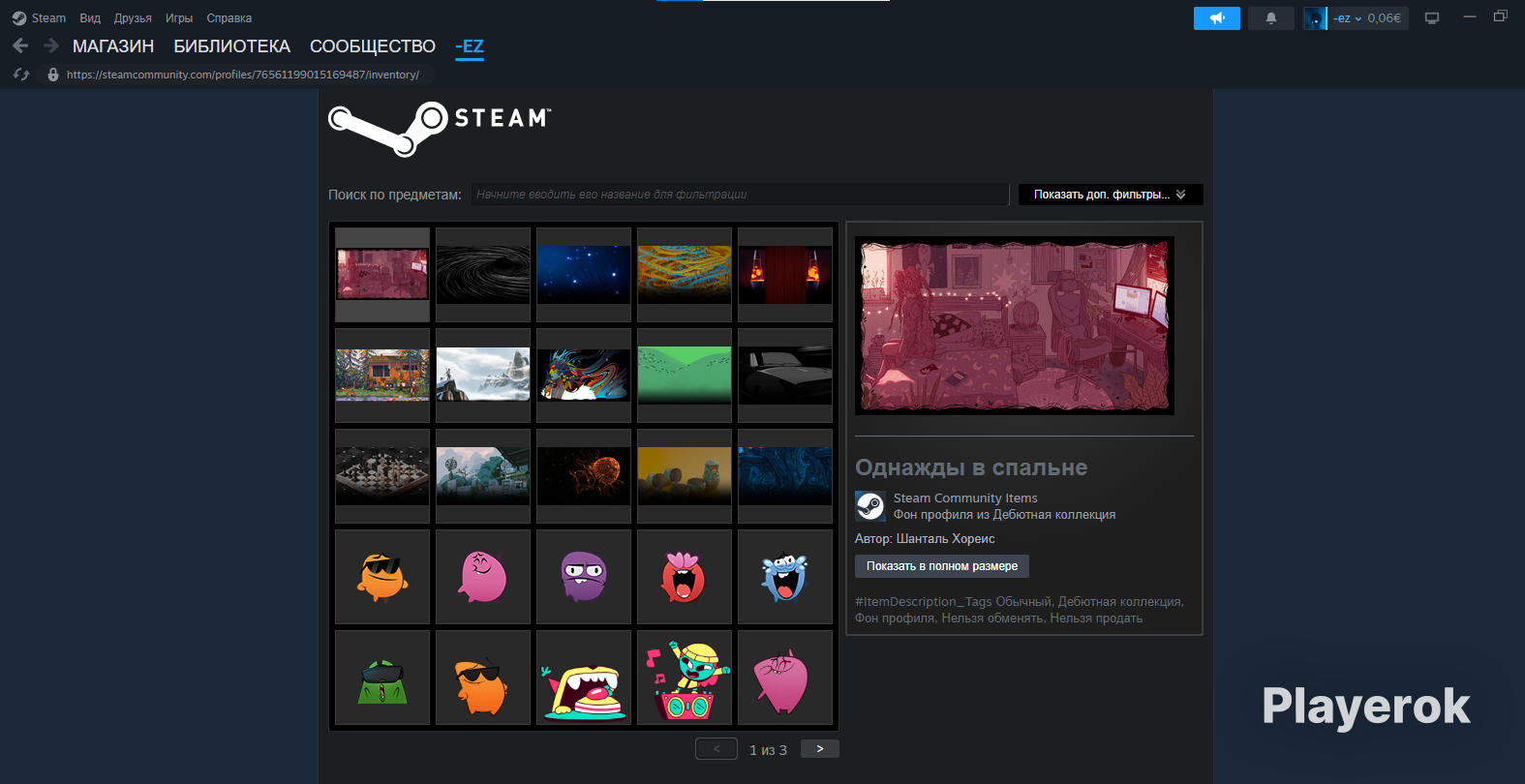
Task: Select the black swirl vortex background
Action: (x=483, y=275)
